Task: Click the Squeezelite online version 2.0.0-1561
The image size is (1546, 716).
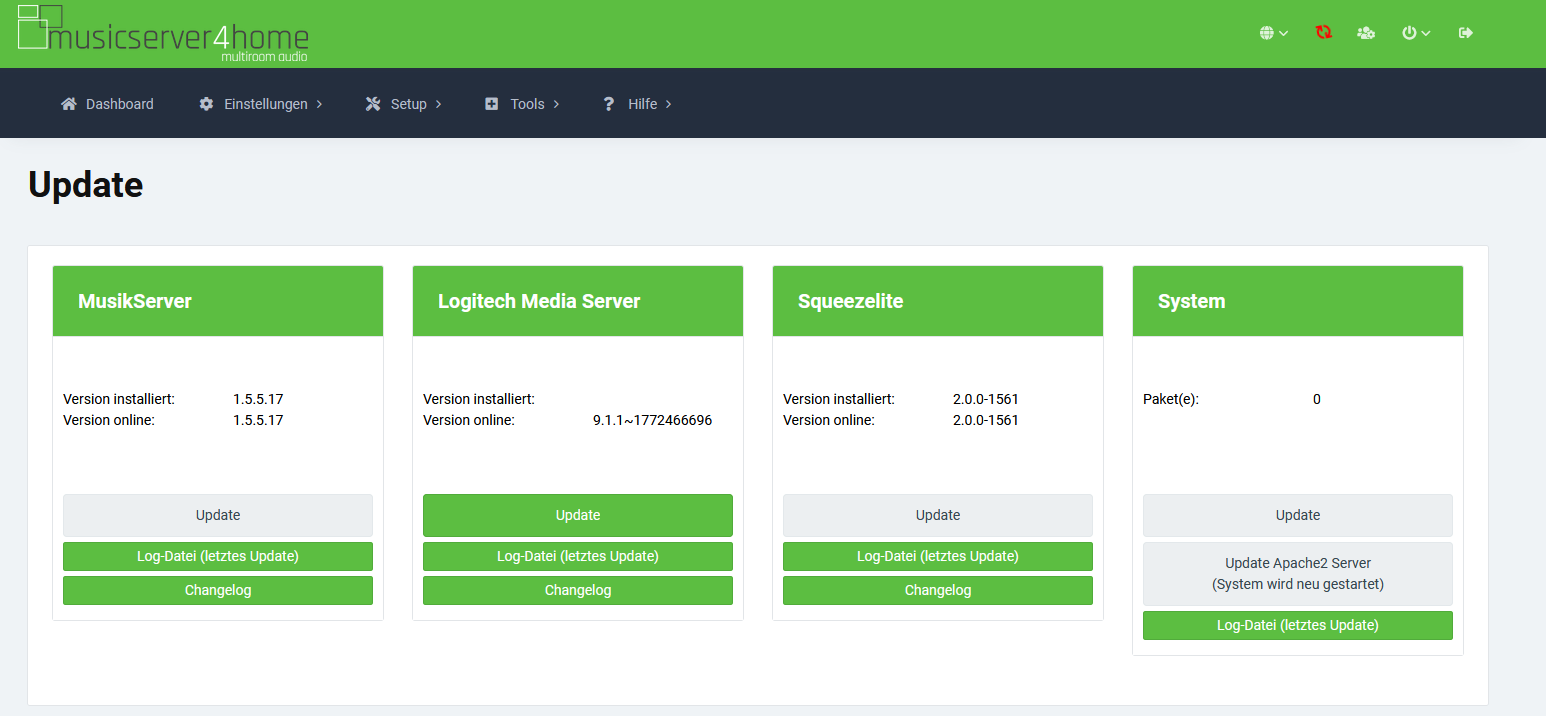Action: (986, 420)
